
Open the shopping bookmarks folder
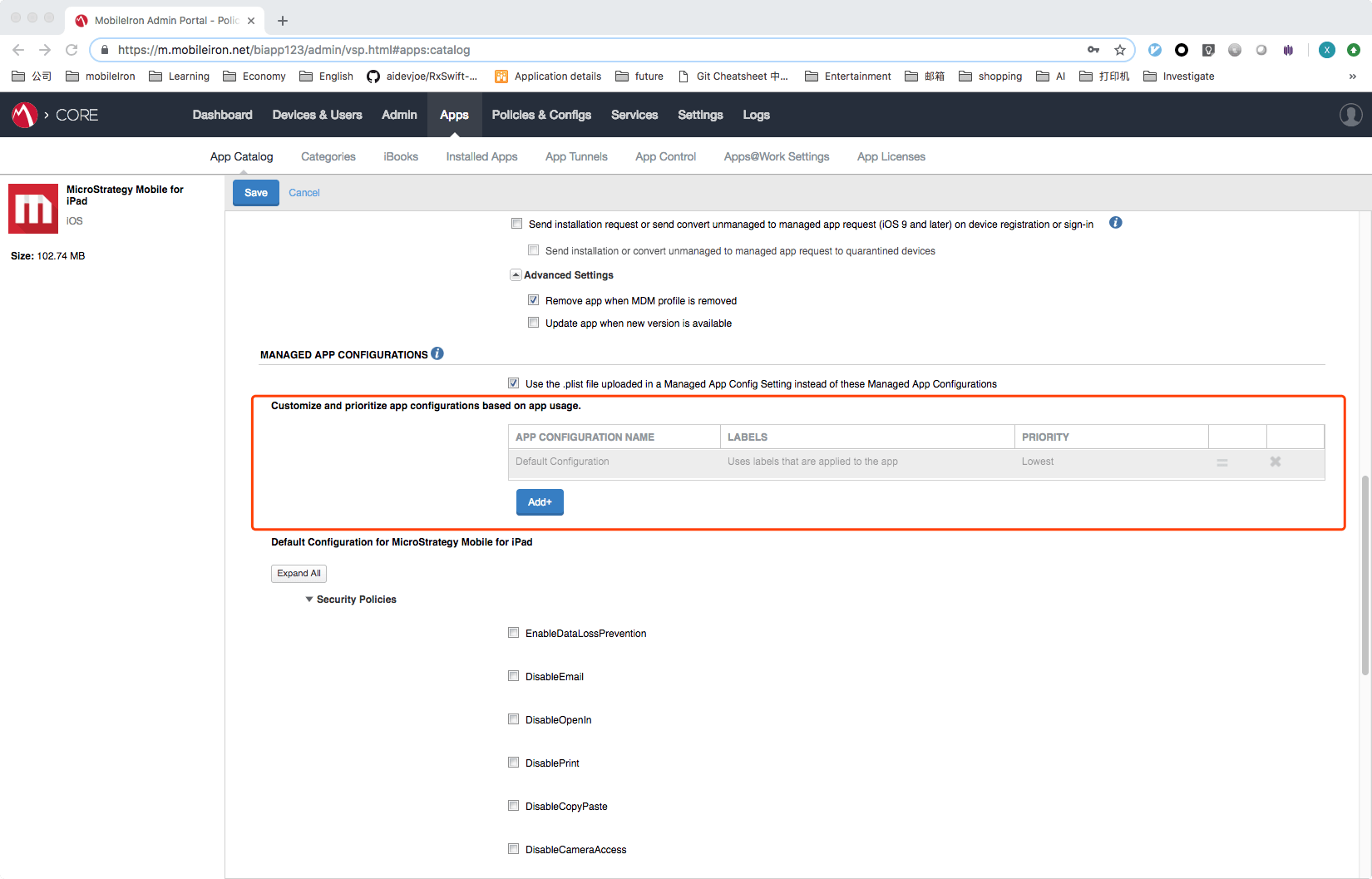(x=990, y=77)
